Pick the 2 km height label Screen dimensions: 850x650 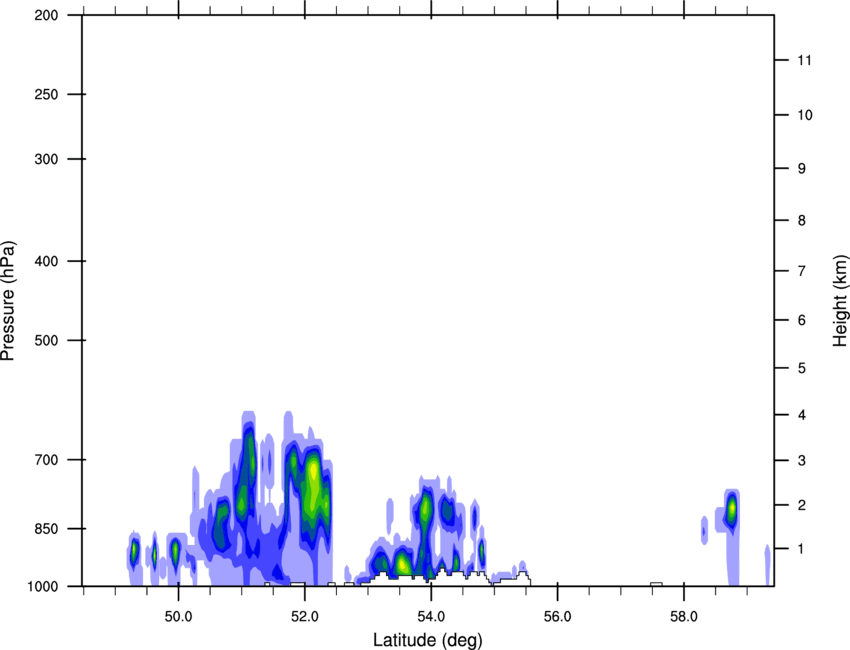coord(802,505)
